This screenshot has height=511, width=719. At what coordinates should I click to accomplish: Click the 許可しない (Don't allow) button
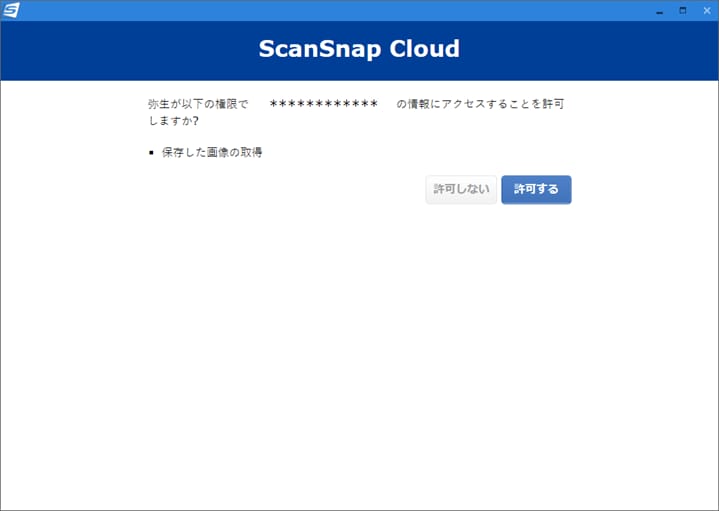point(461,189)
